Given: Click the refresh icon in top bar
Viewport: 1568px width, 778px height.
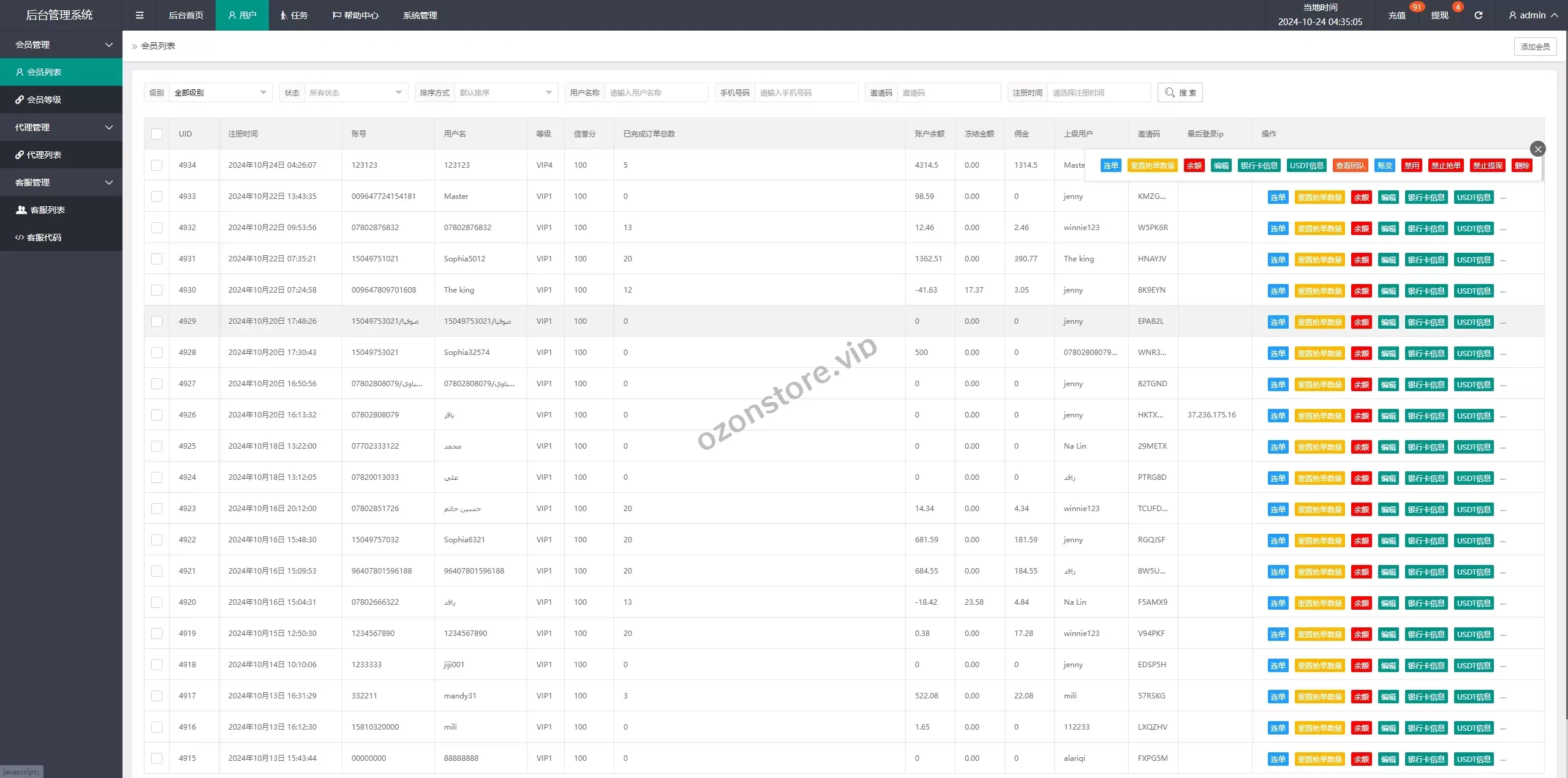Looking at the screenshot, I should click(x=1478, y=15).
